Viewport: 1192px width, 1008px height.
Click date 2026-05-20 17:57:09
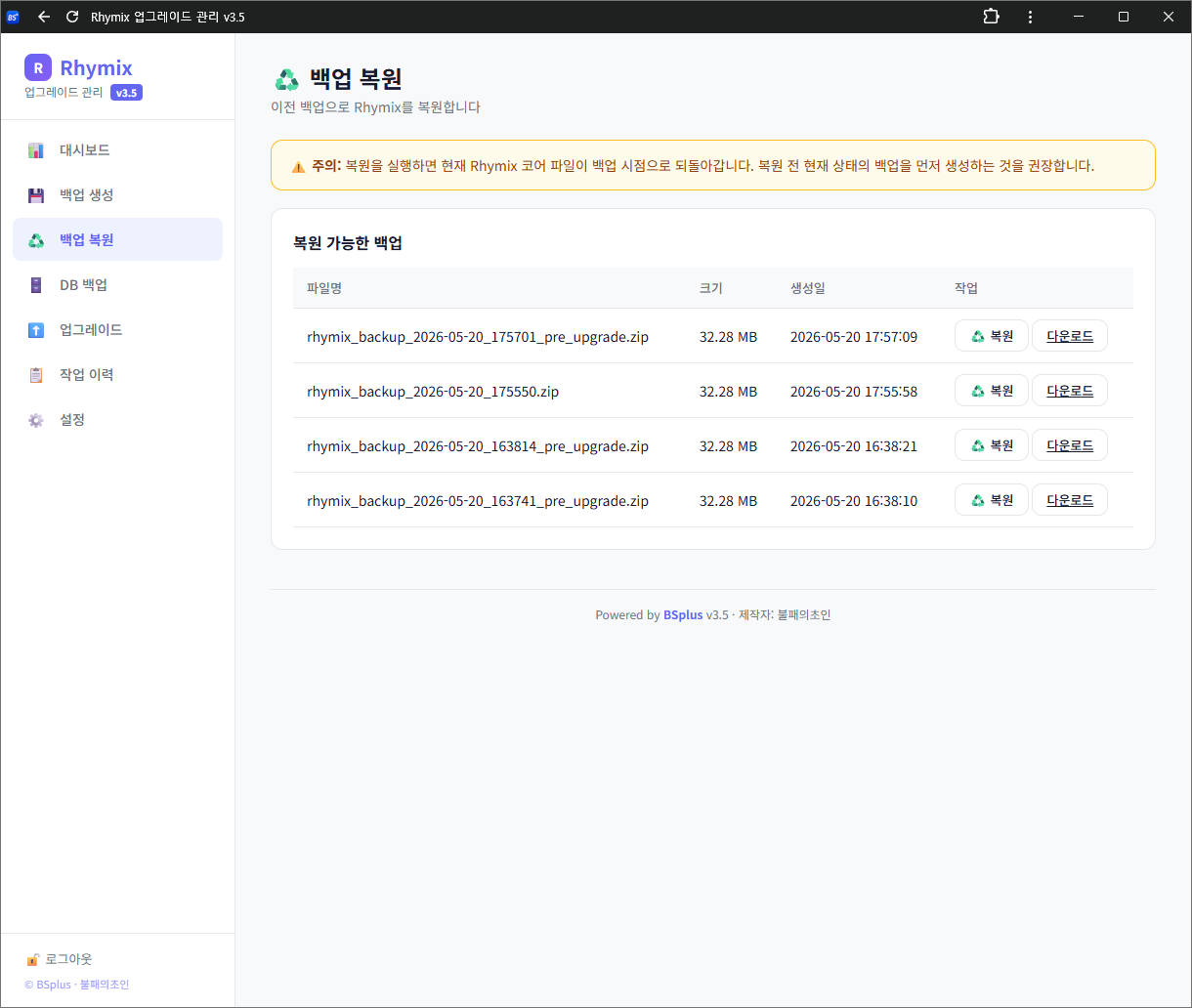pos(854,337)
